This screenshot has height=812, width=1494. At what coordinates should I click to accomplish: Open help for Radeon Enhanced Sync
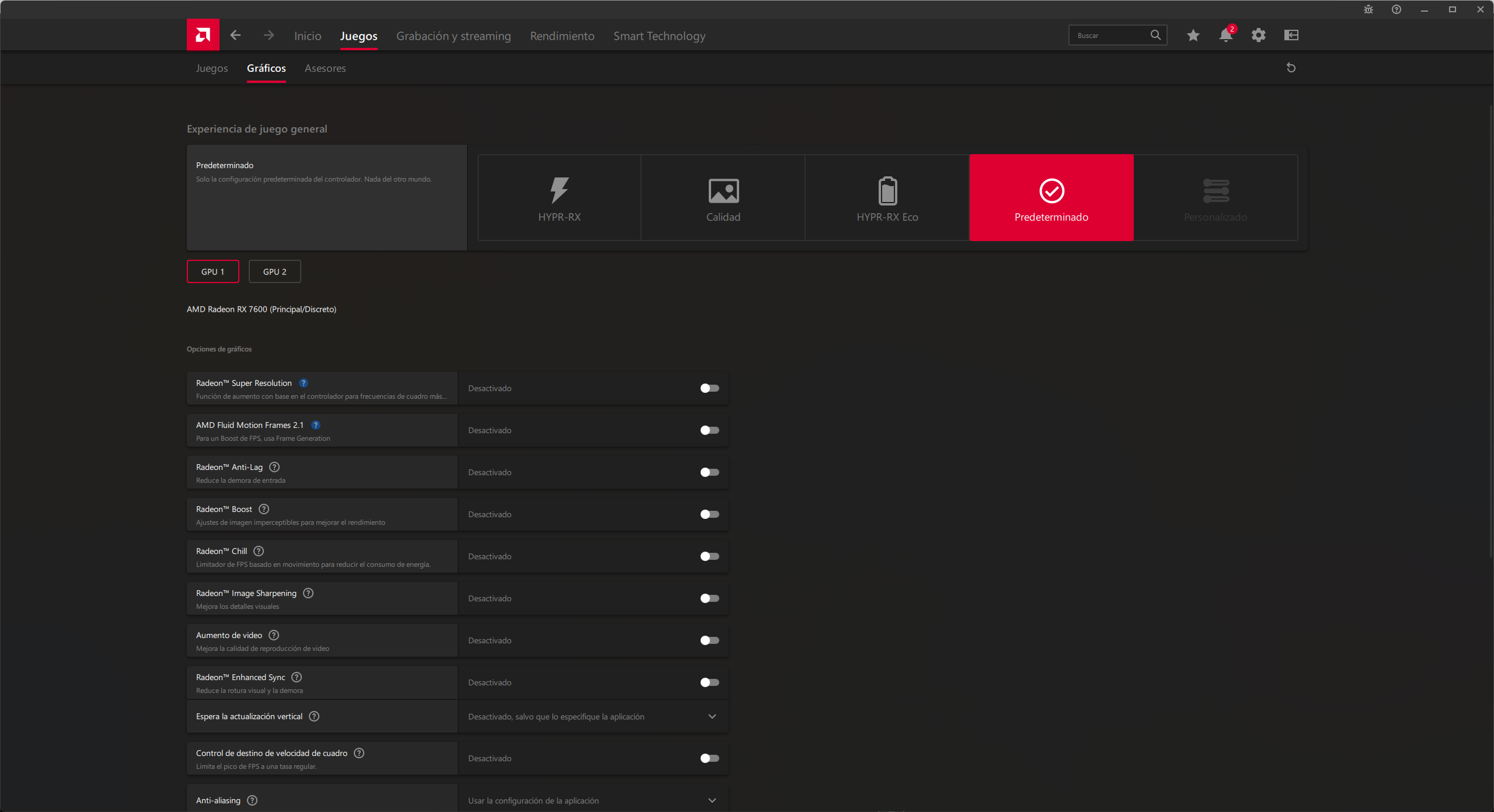click(x=297, y=677)
